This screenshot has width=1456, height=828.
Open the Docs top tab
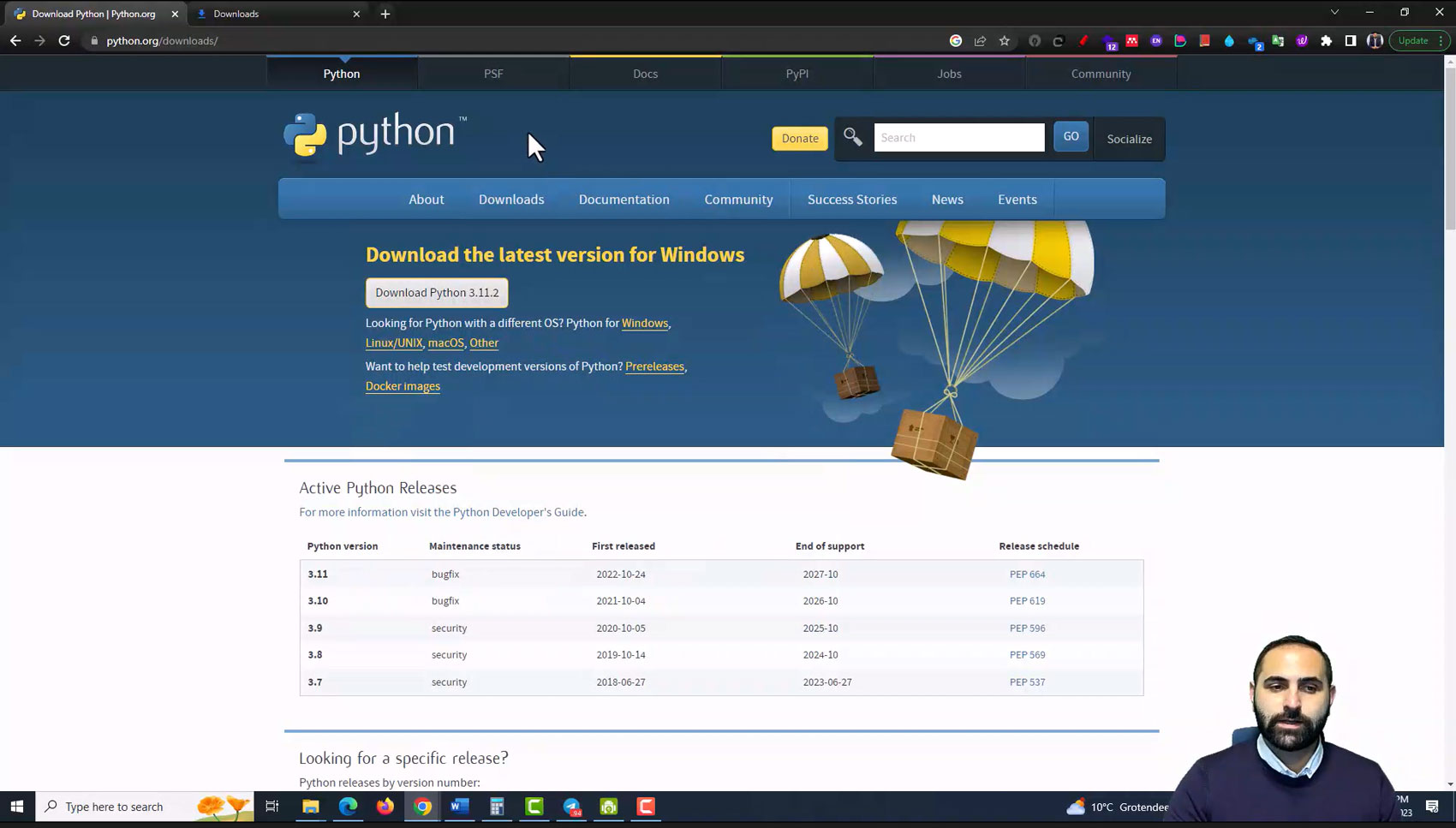coord(646,74)
